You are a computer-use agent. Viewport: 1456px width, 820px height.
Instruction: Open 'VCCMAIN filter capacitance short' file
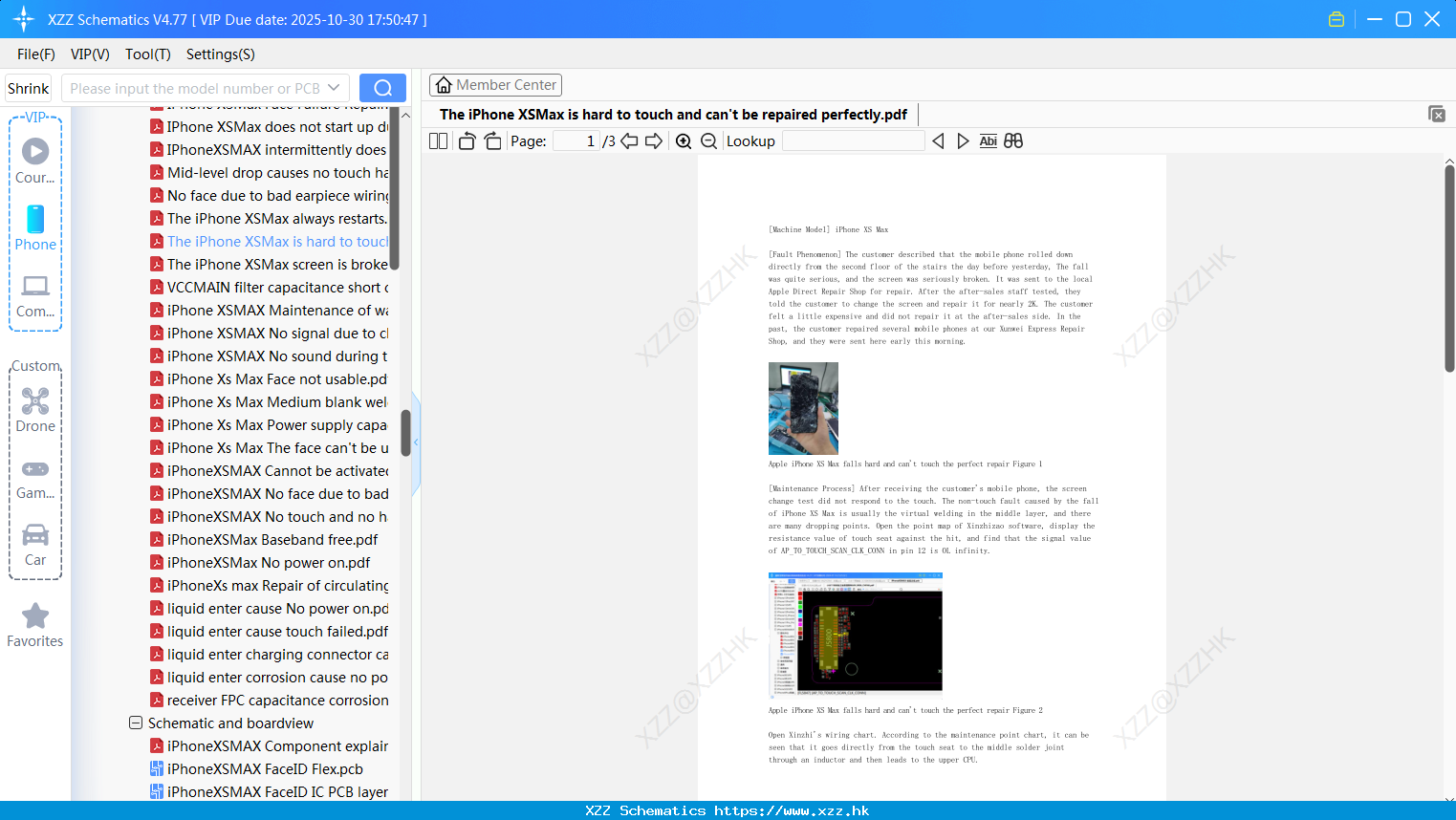[x=270, y=288]
